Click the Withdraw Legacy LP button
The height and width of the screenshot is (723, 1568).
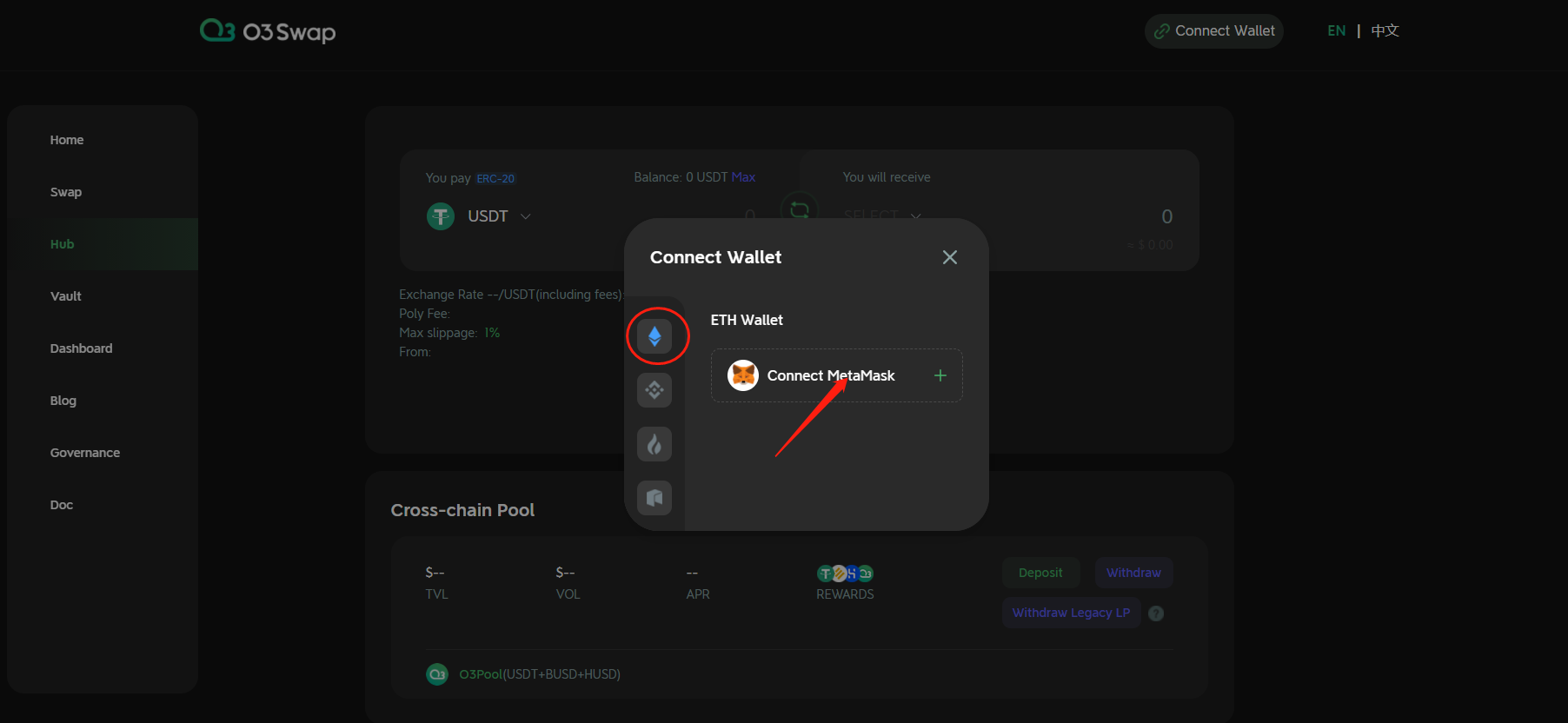[1071, 613]
